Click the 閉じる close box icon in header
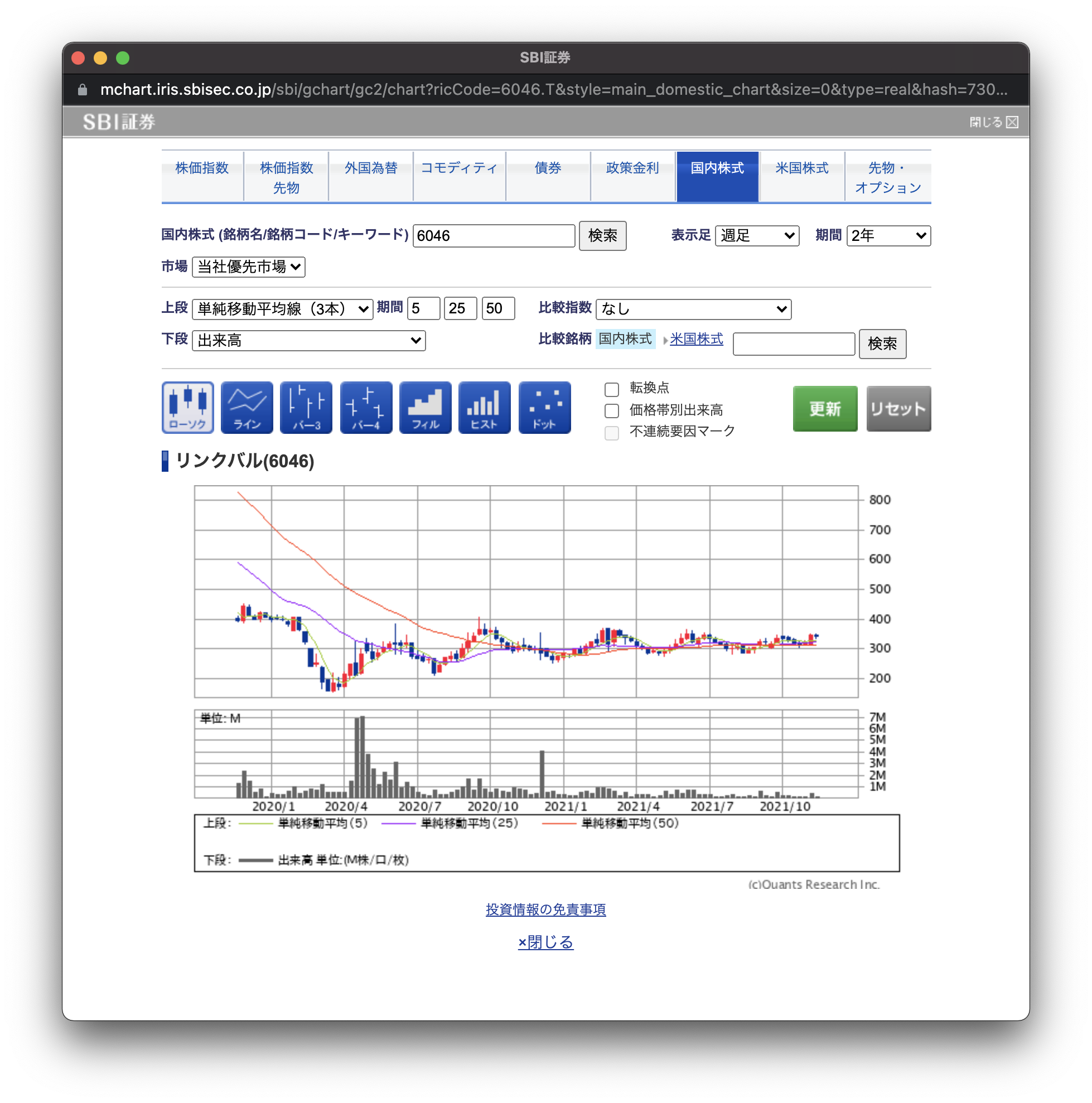 [1012, 122]
